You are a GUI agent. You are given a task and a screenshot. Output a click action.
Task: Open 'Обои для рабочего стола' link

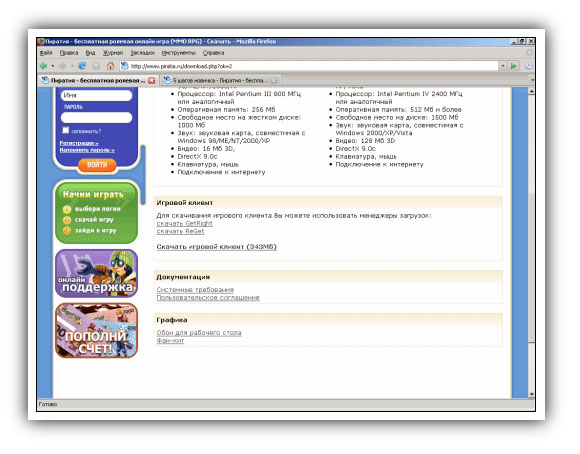[x=199, y=333]
